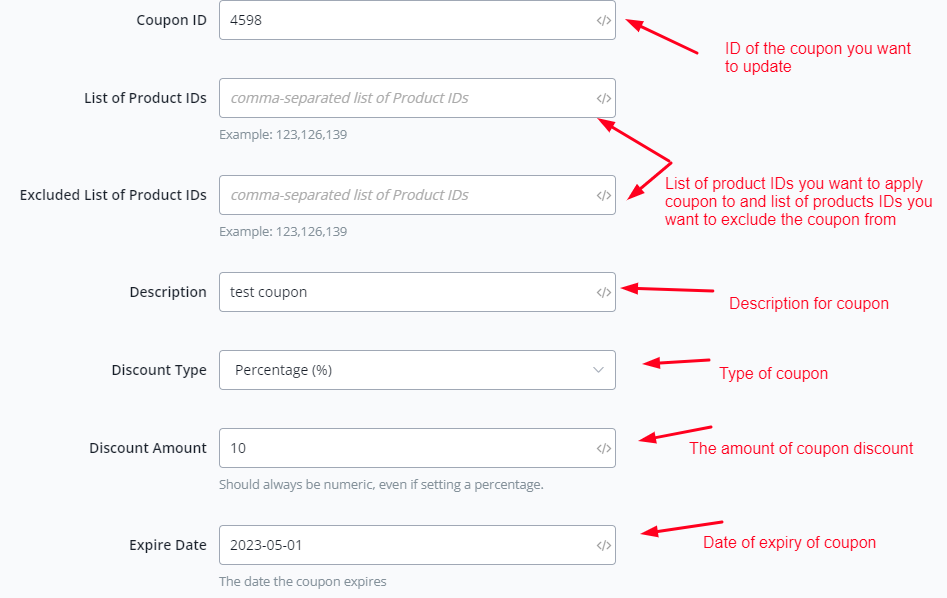Click the Description label
Image resolution: width=947 pixels, height=598 pixels.
(x=168, y=292)
